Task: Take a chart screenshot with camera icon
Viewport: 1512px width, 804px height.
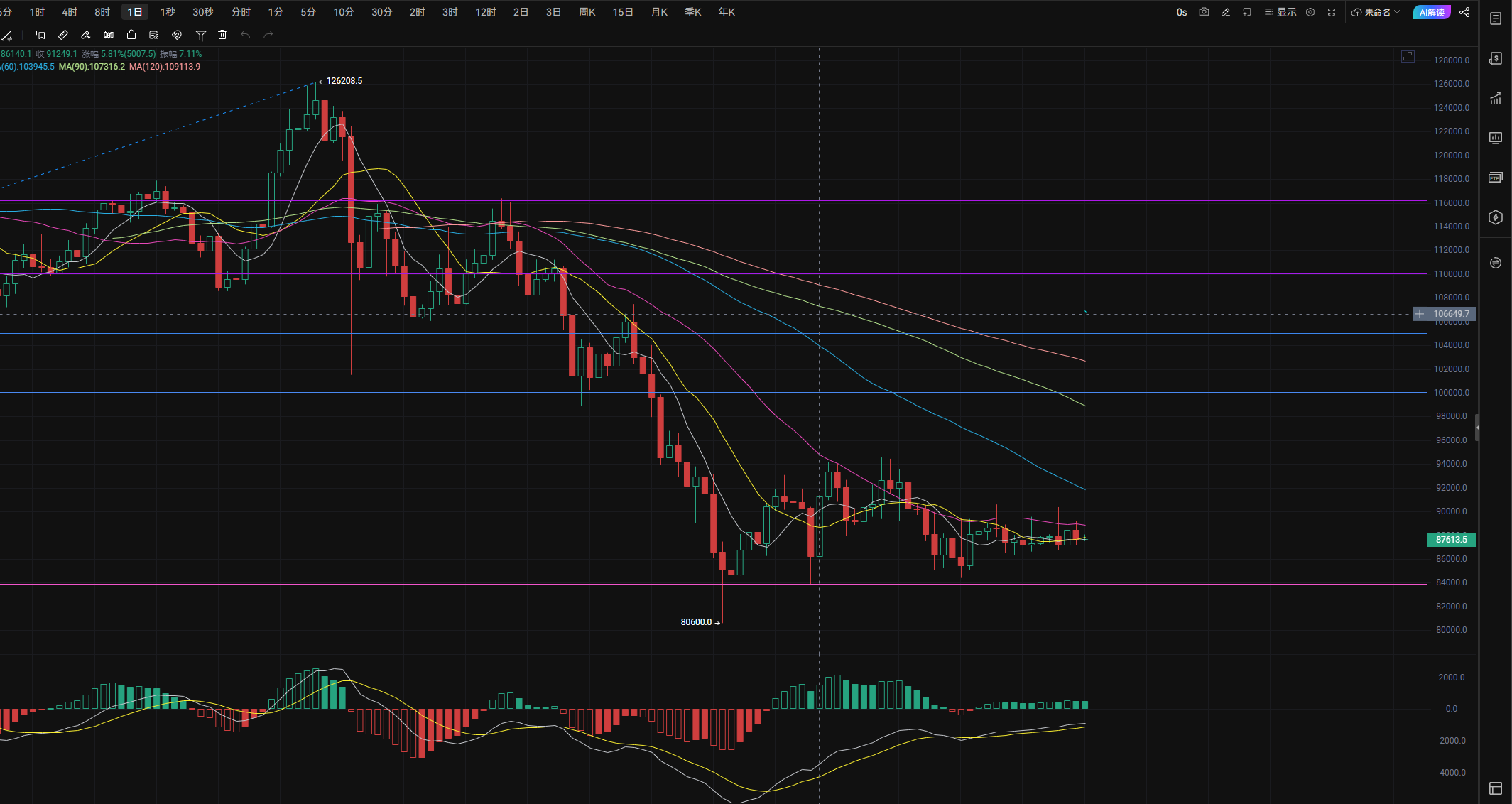Action: click(1204, 12)
